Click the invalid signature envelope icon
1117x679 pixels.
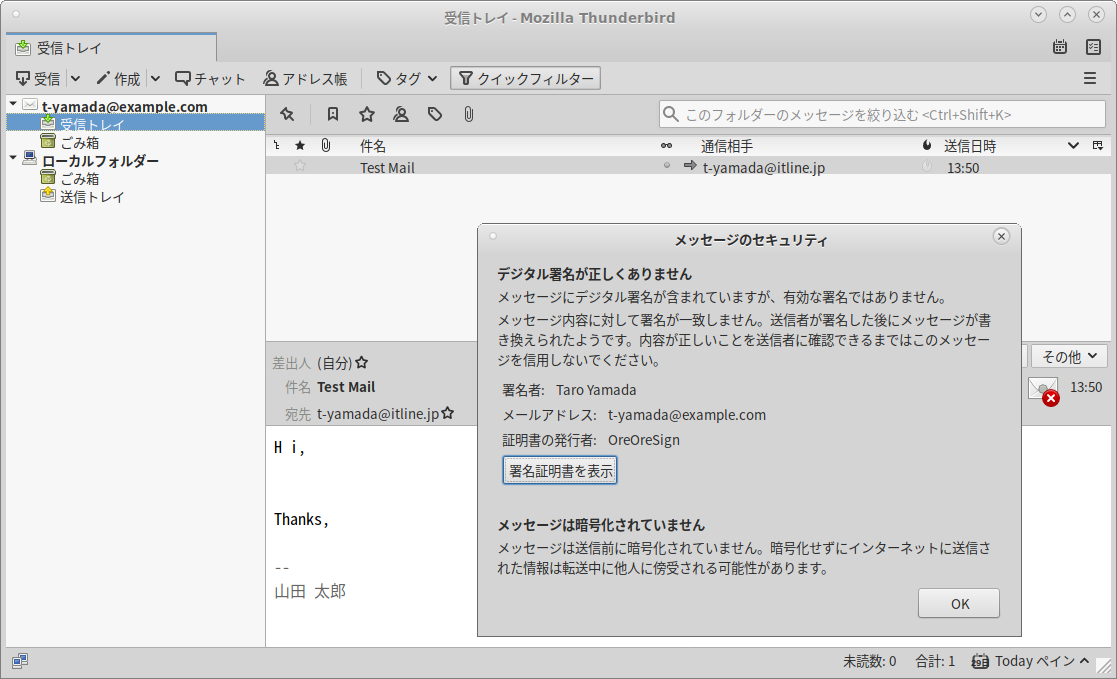point(1042,390)
